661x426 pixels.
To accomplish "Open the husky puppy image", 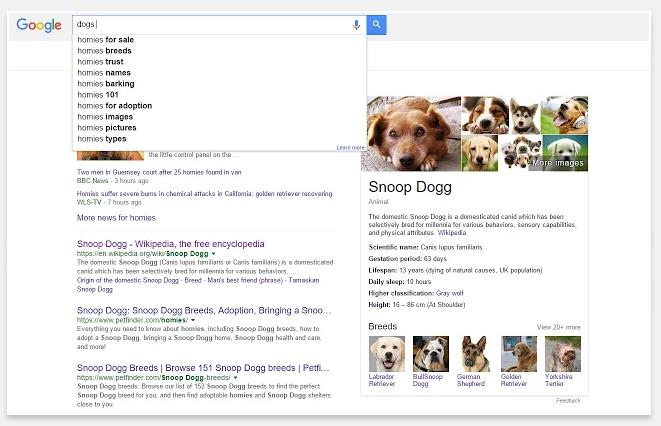I will (525, 115).
